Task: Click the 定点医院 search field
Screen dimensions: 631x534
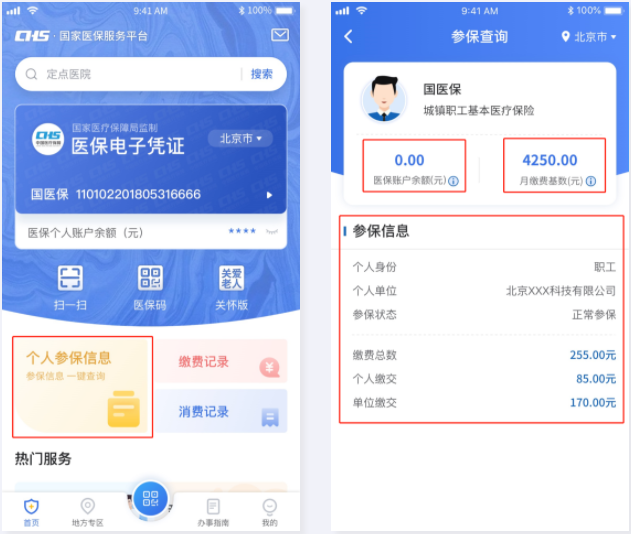Action: coord(133,74)
